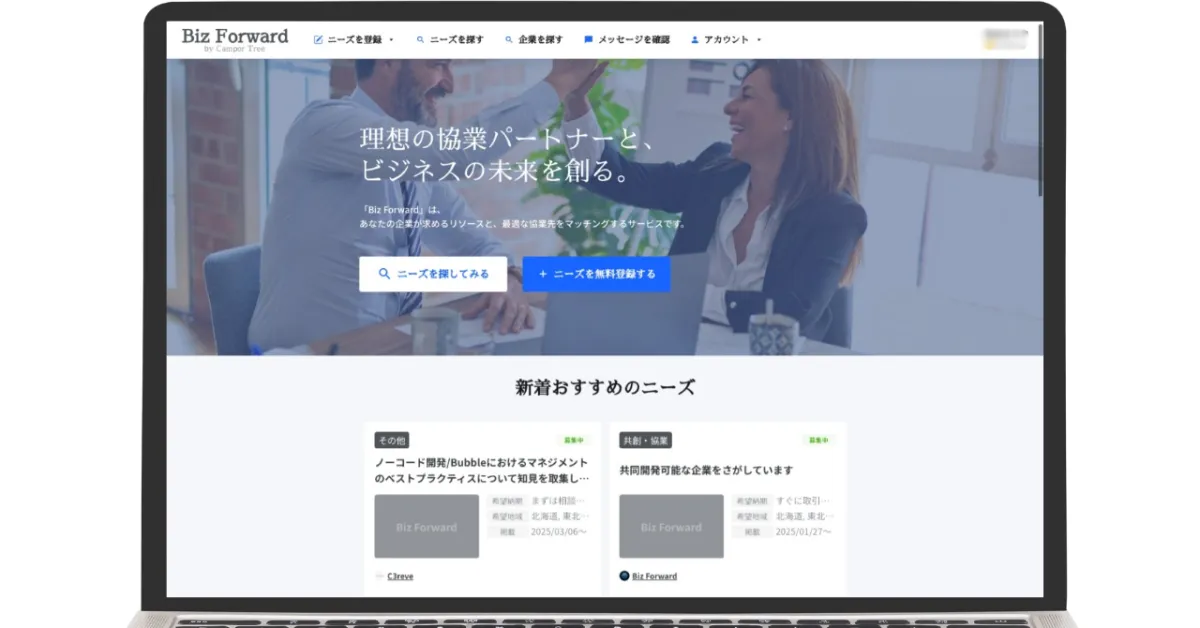The height and width of the screenshot is (628, 1200).
Task: Open the 企業を探す menu item
Action: (x=540, y=40)
